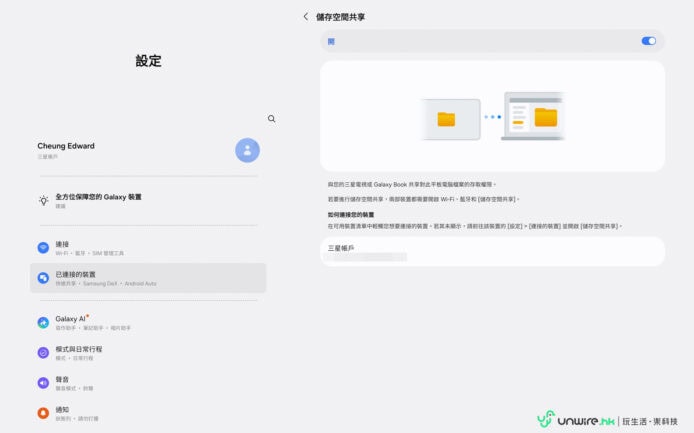Open 全方位保障您的 Galaxy 裝置 suggestion
This screenshot has height=433, width=694.
(148, 201)
